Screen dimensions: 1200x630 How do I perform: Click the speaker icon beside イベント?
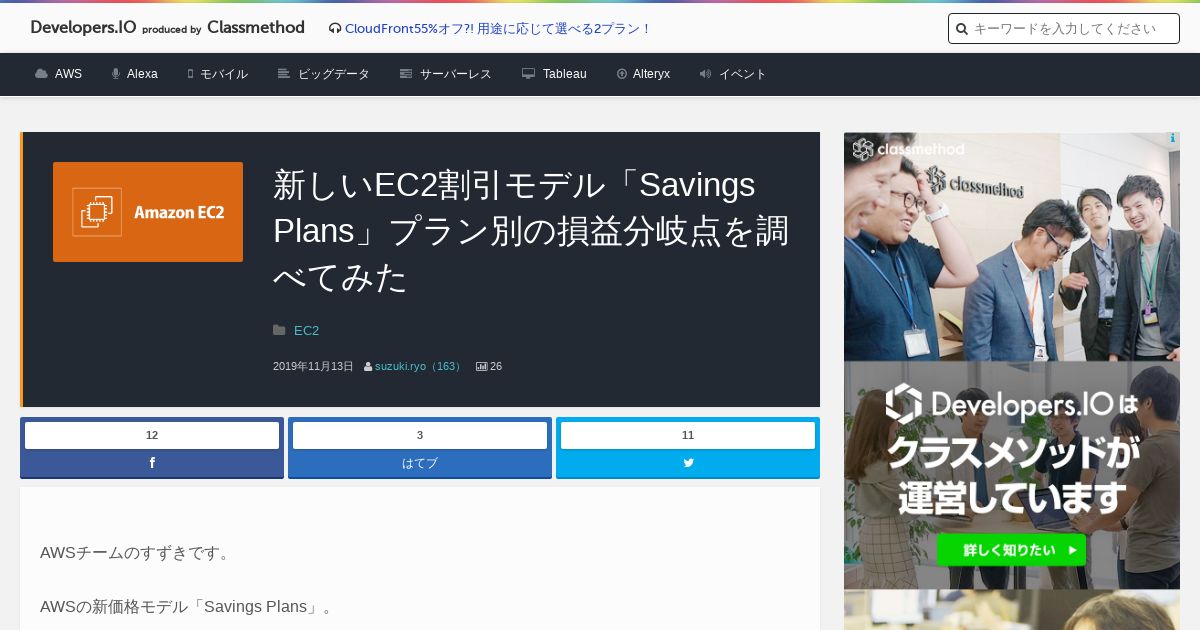pos(705,74)
